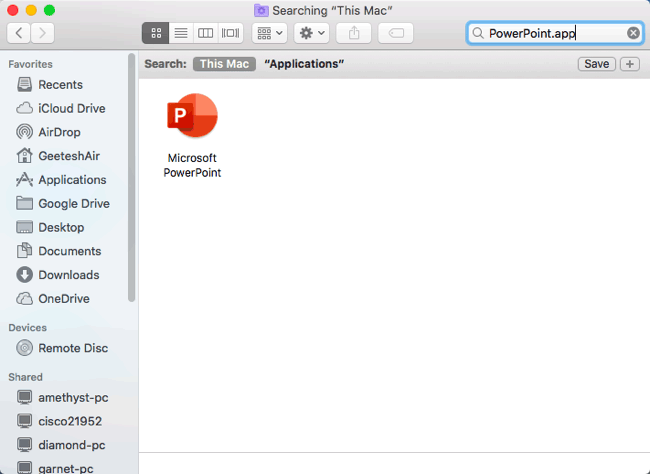Open Google Drive in the sidebar
Screen dimensions: 650x474
[74, 203]
